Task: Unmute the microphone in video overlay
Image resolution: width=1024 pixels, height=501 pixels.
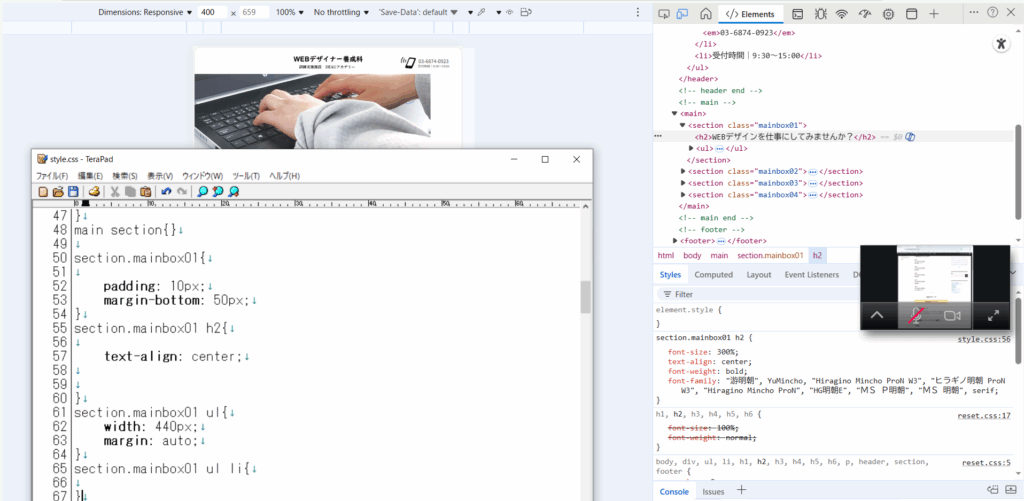Action: pos(914,315)
